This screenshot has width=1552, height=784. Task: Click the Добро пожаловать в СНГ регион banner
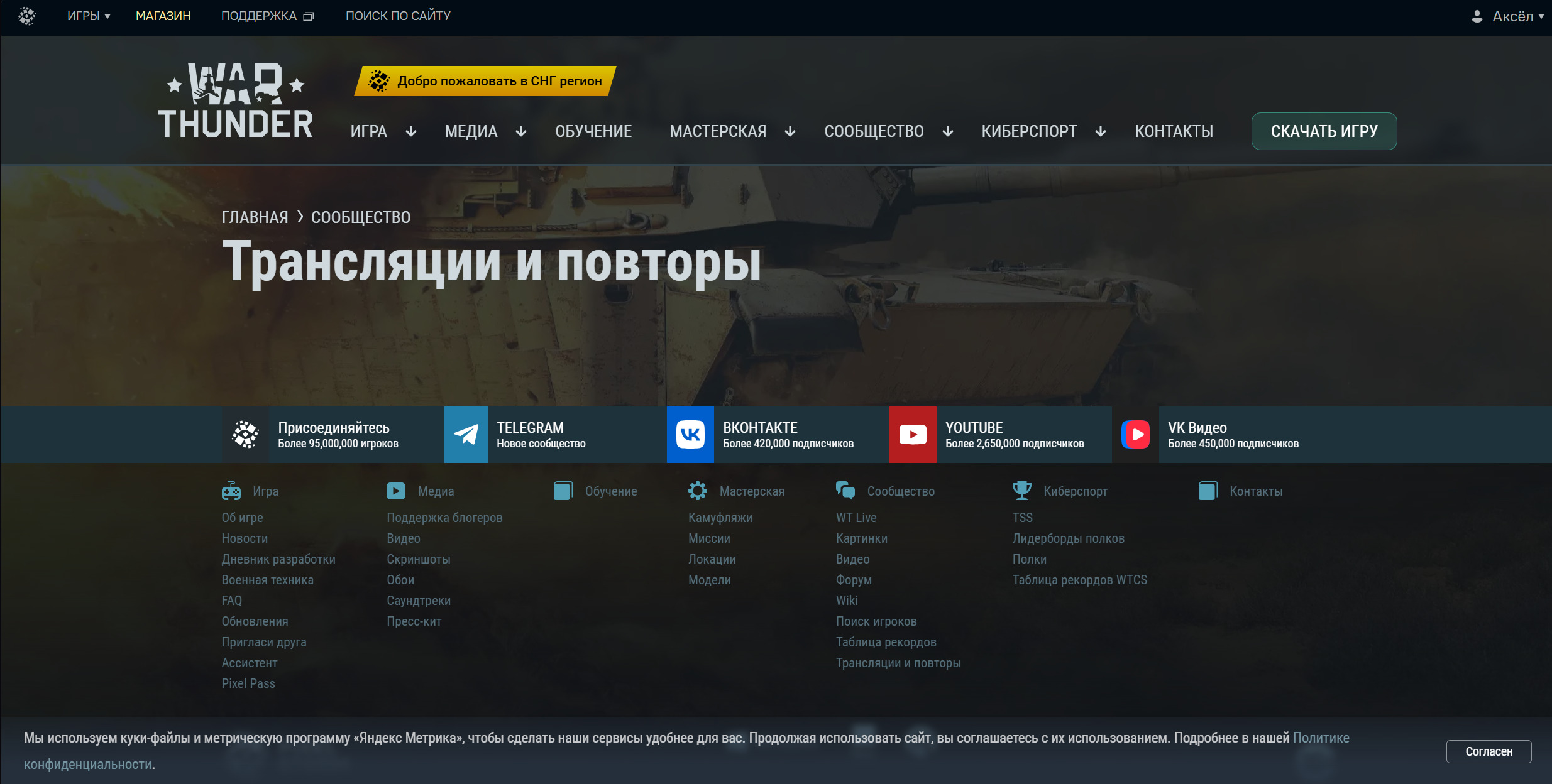pos(485,81)
